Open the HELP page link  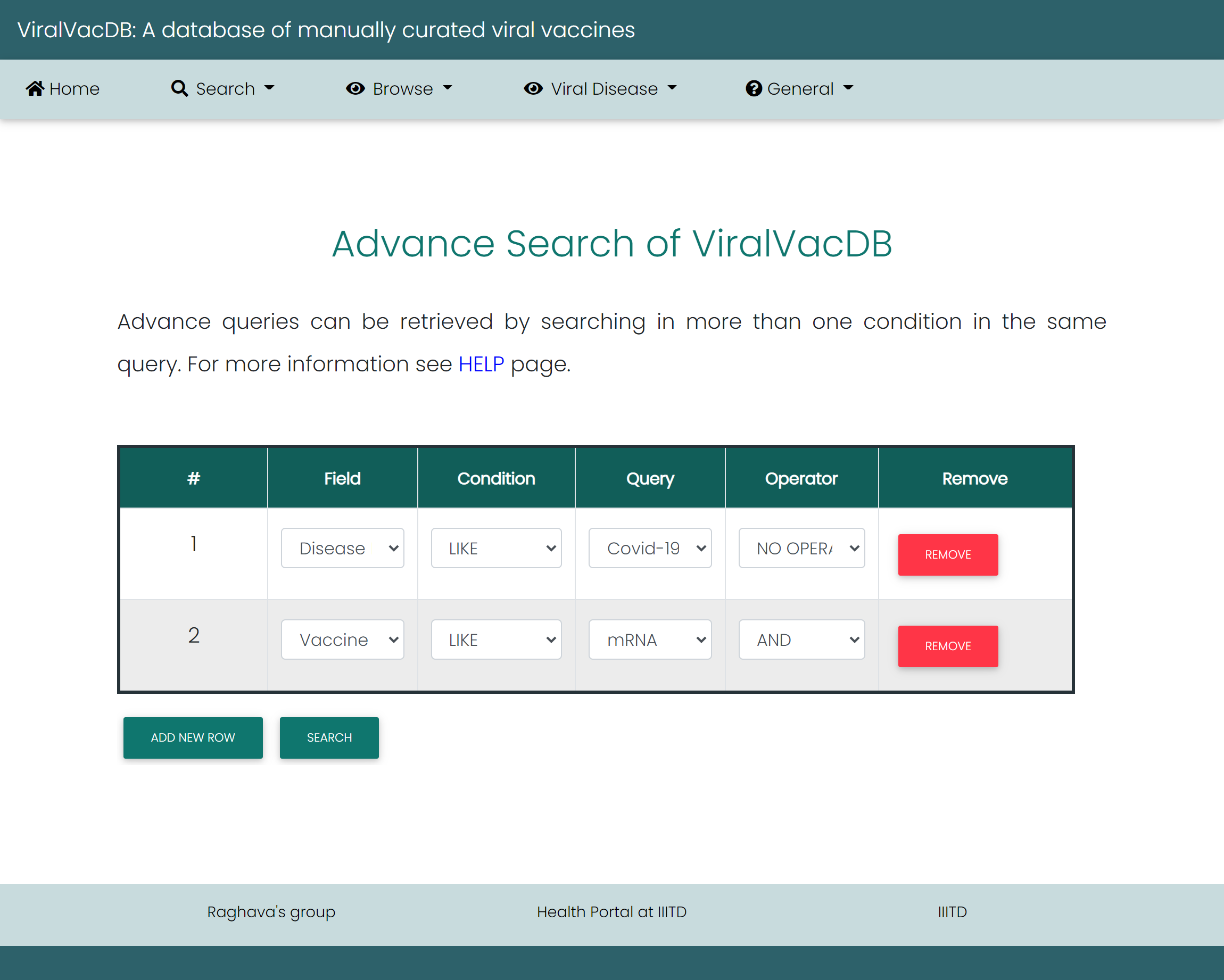click(x=481, y=364)
